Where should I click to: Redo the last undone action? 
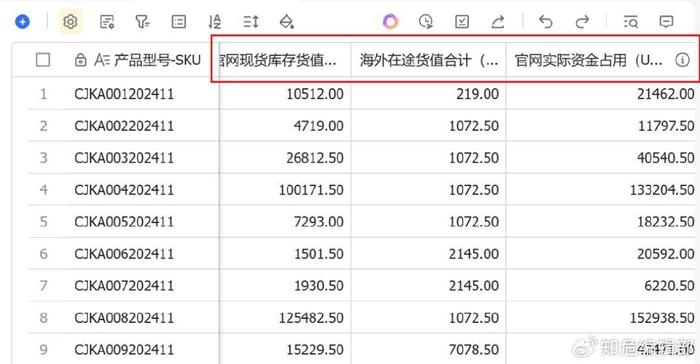coord(582,21)
